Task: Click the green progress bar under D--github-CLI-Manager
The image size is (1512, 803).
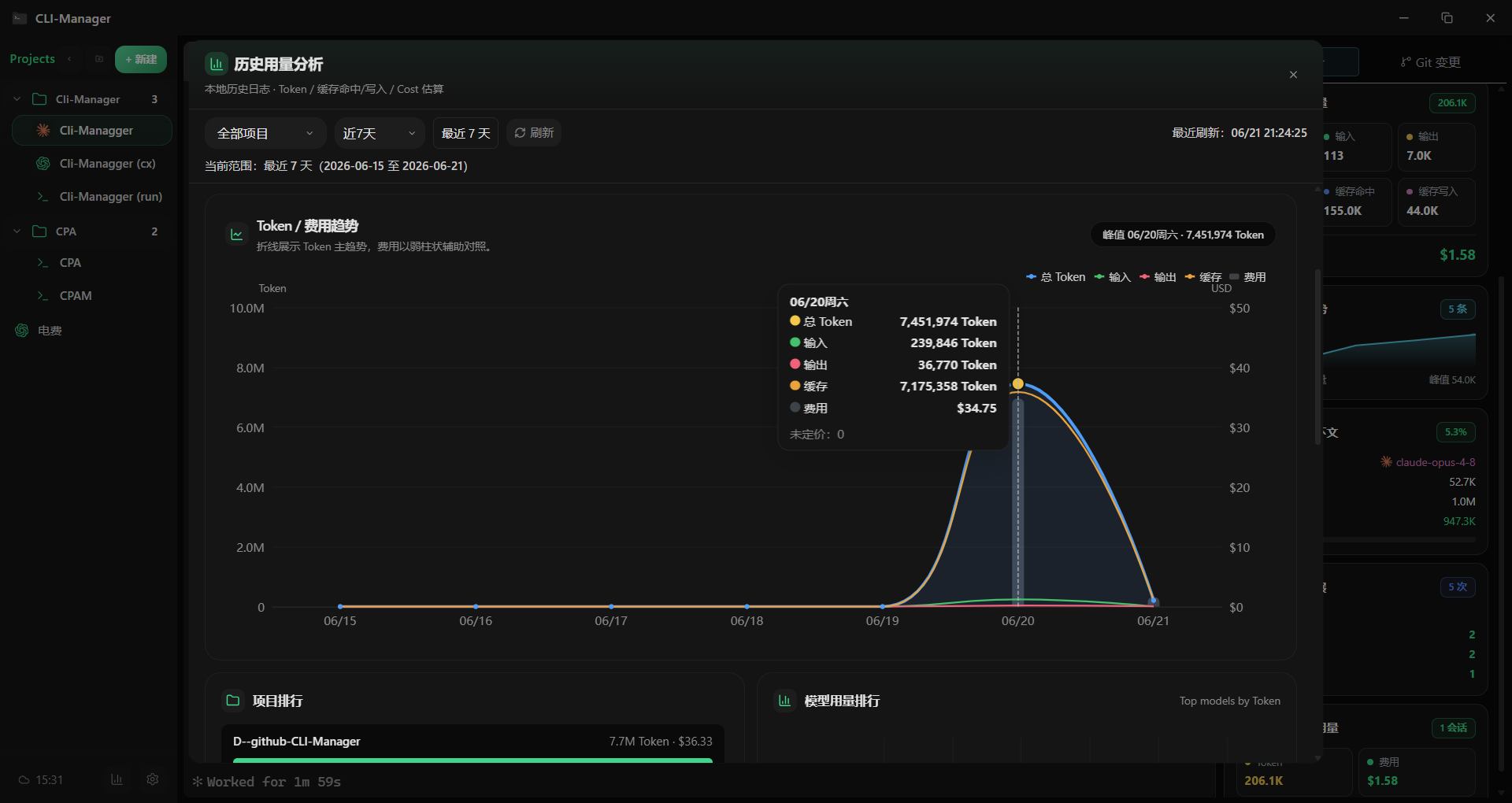Action: pos(472,760)
